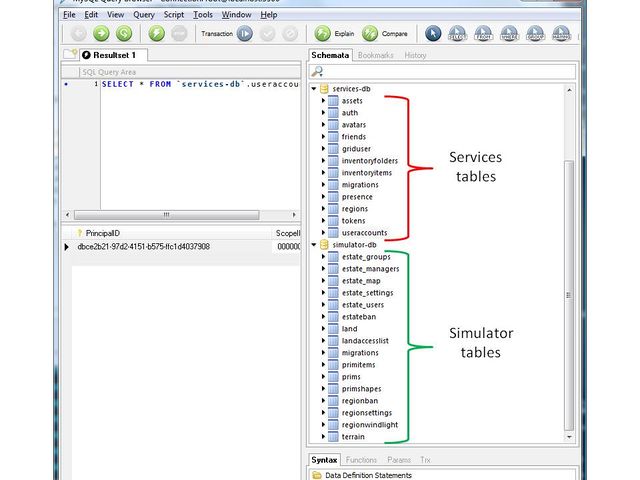Click the PrincipalID column header
640x480 pixels.
click(106, 232)
